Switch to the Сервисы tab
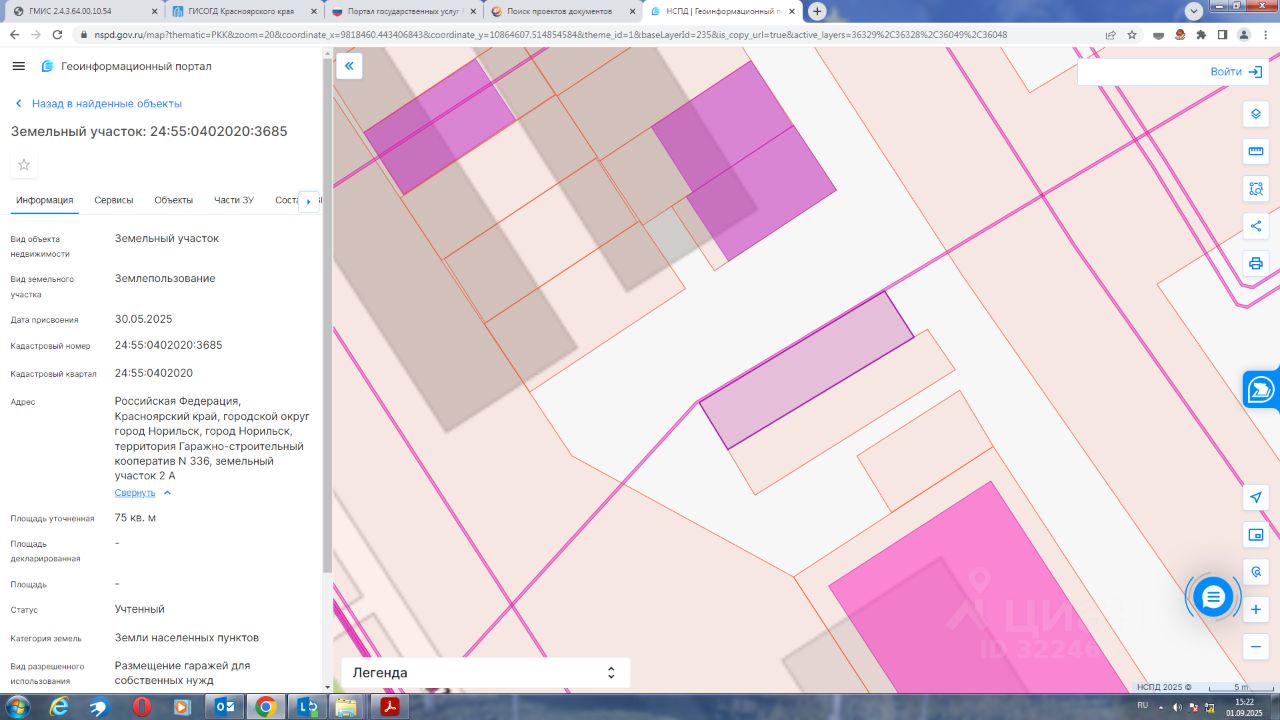Screen dimensions: 1280x720 tap(114, 200)
